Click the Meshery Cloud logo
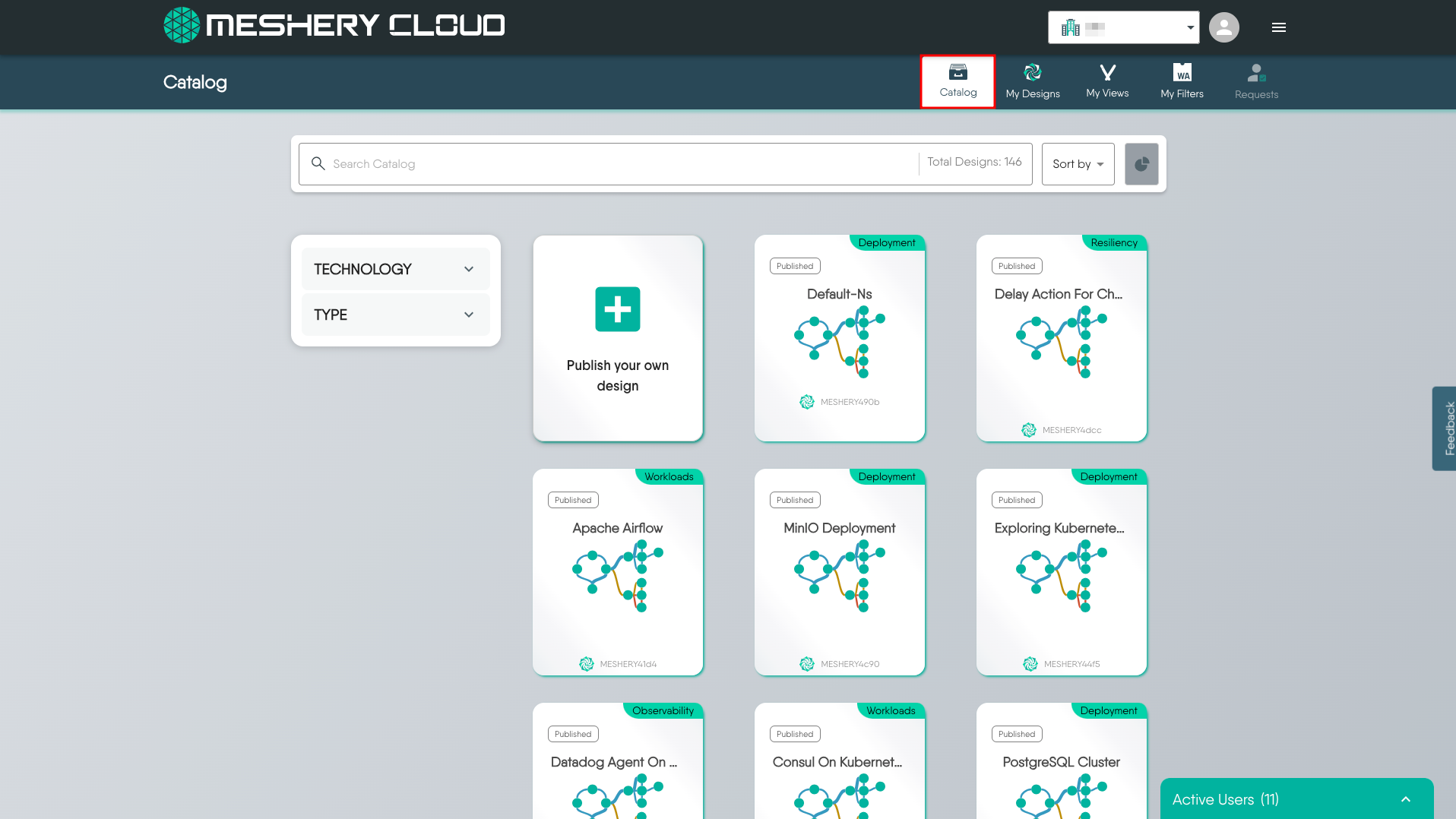1456x819 pixels. pyautogui.click(x=333, y=25)
